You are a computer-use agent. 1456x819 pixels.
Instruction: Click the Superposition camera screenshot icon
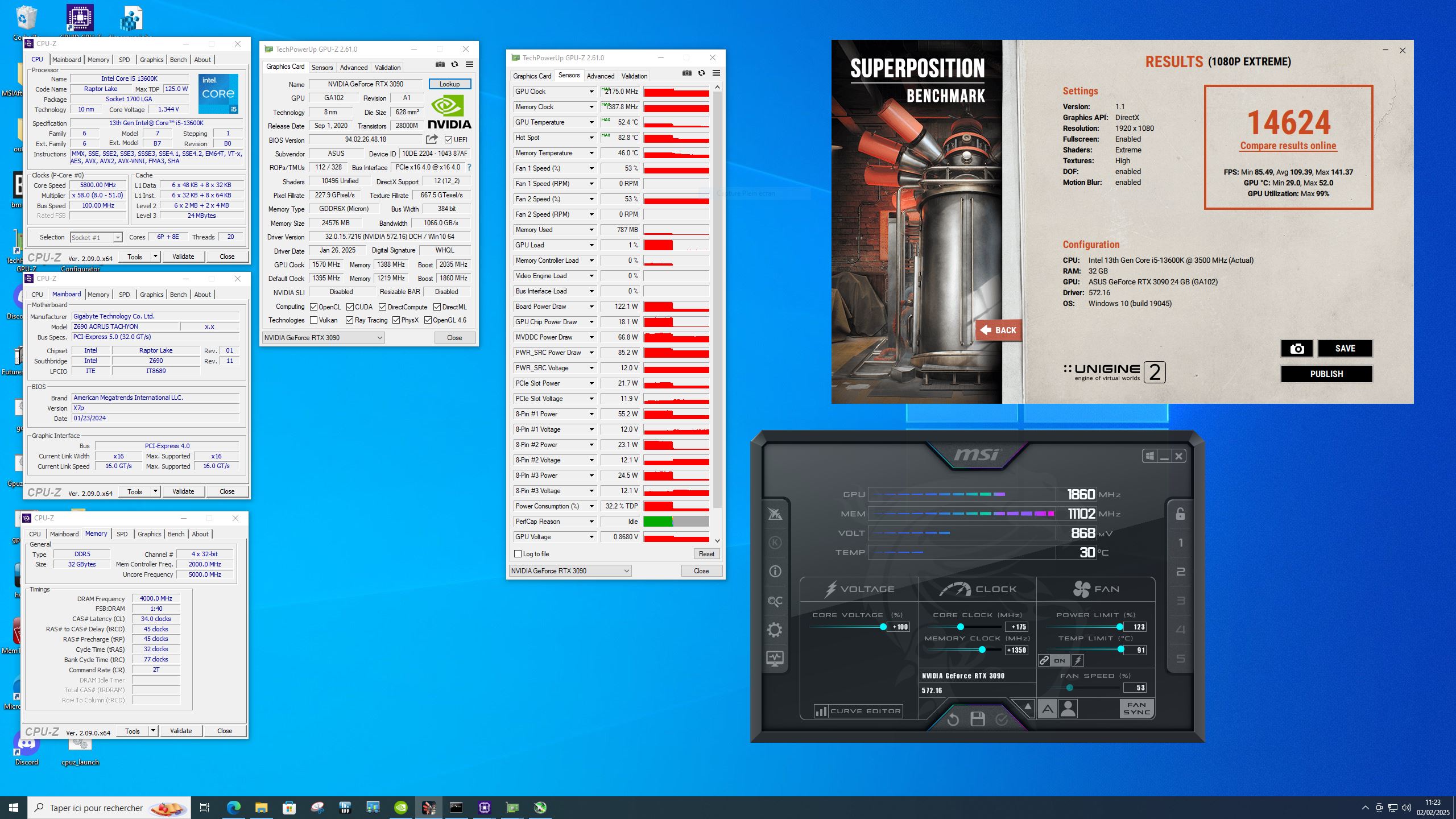1297,349
